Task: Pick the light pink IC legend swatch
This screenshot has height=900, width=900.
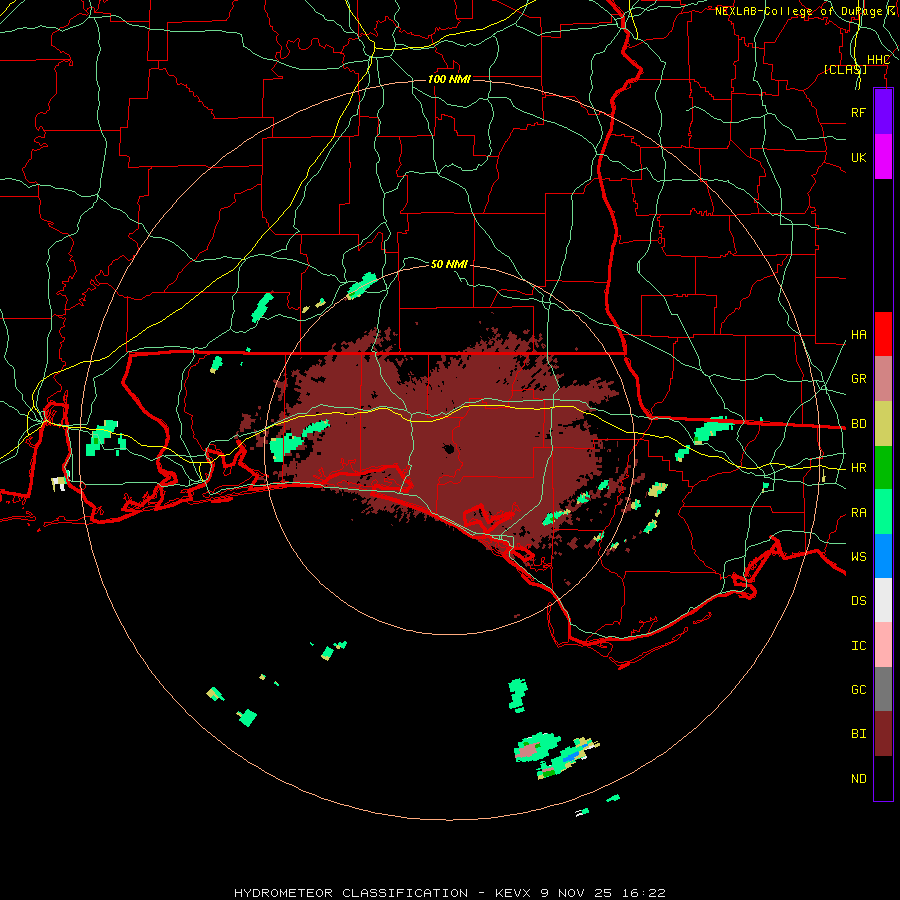Action: click(883, 645)
